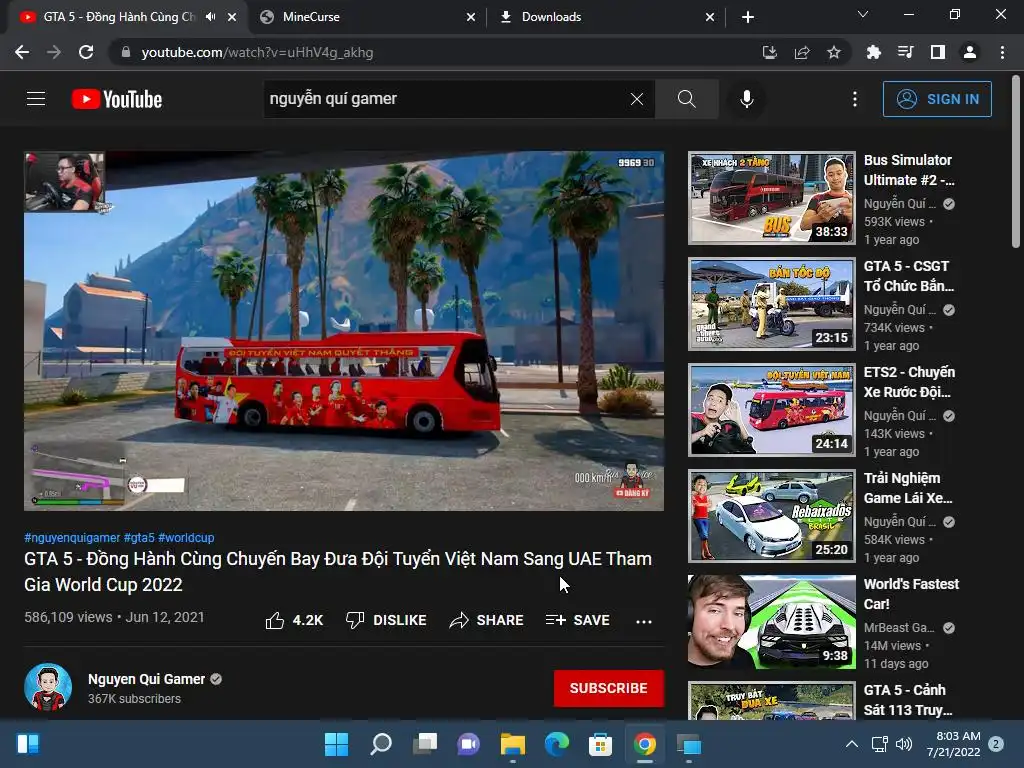Open the #nguyenquigamer hashtag
The height and width of the screenshot is (768, 1024).
click(72, 537)
